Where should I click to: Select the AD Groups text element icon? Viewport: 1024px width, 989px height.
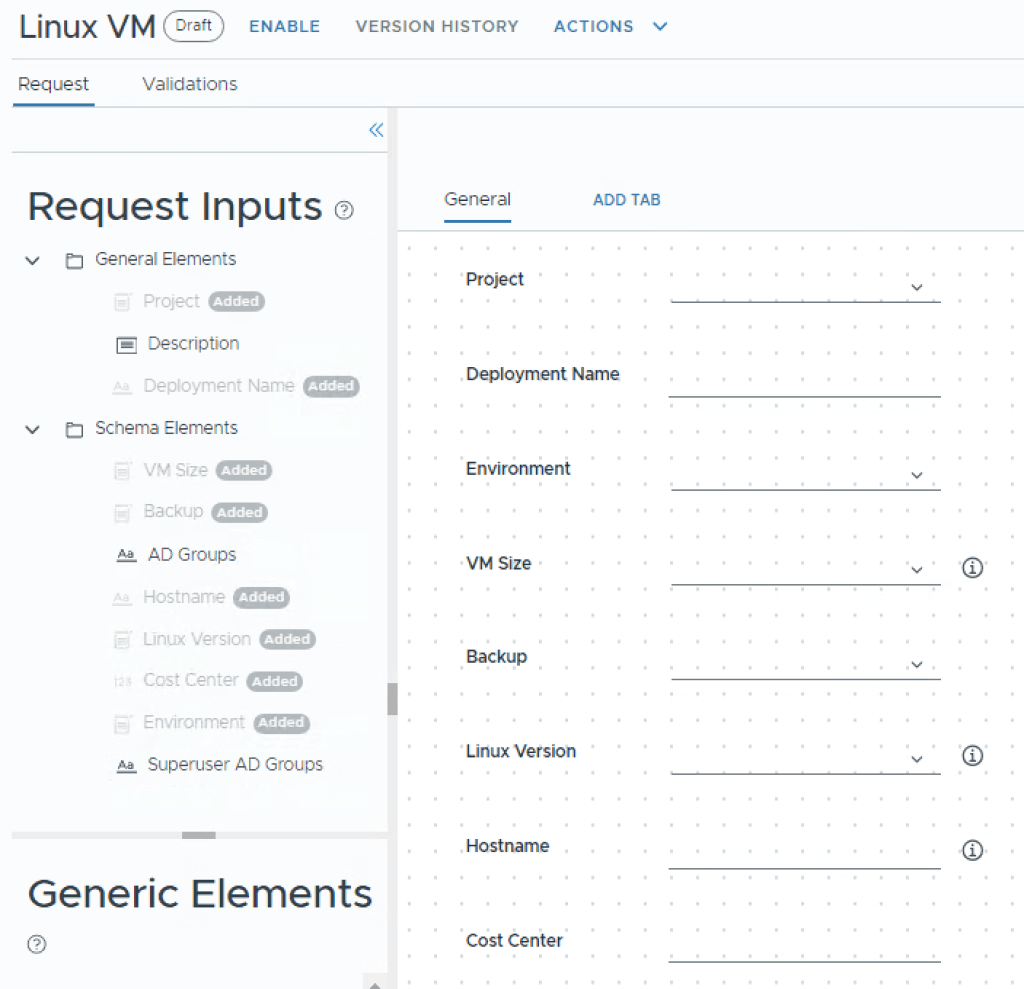coord(126,555)
